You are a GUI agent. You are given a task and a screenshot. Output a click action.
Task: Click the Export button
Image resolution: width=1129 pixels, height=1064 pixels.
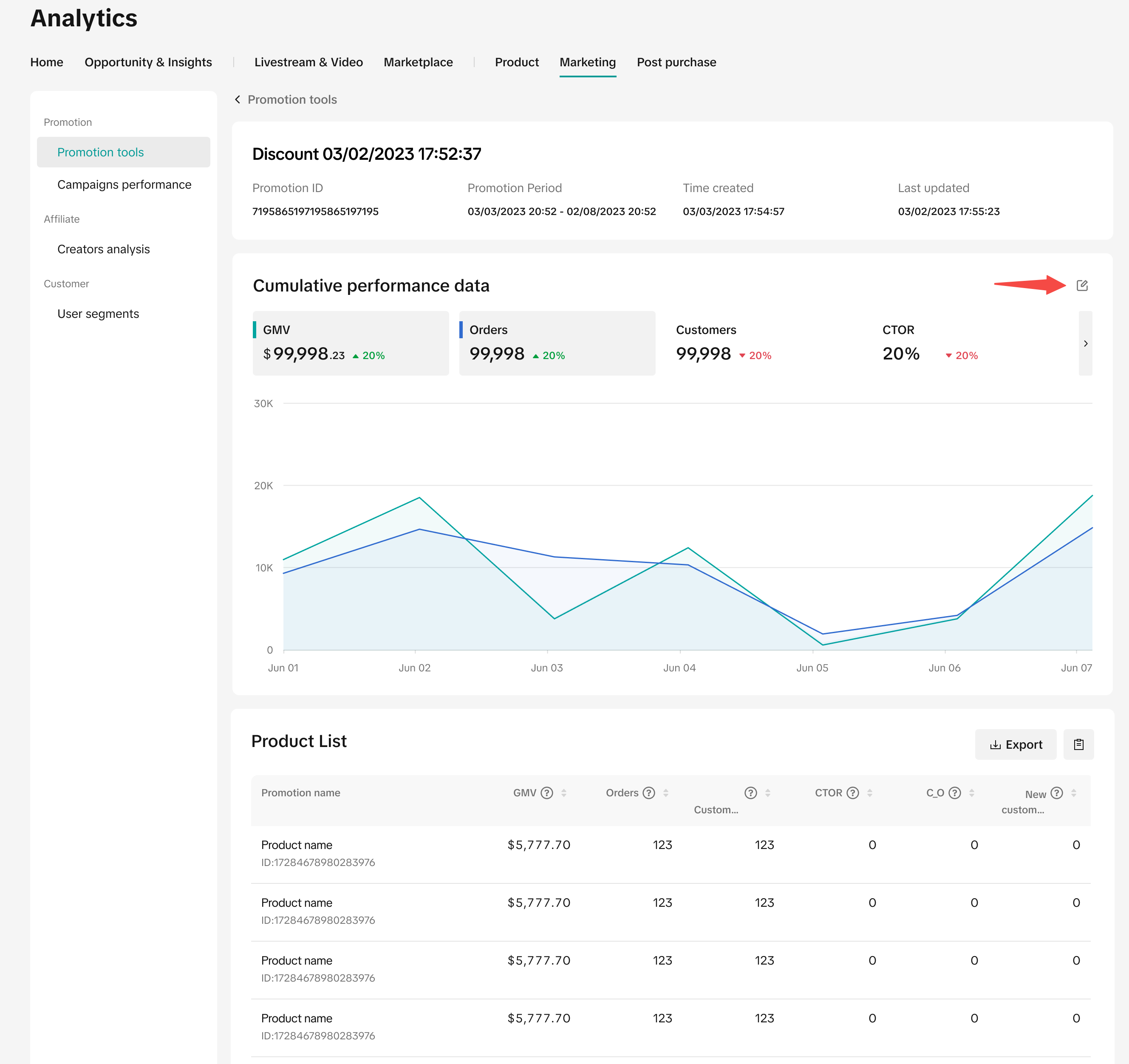pyautogui.click(x=1016, y=744)
